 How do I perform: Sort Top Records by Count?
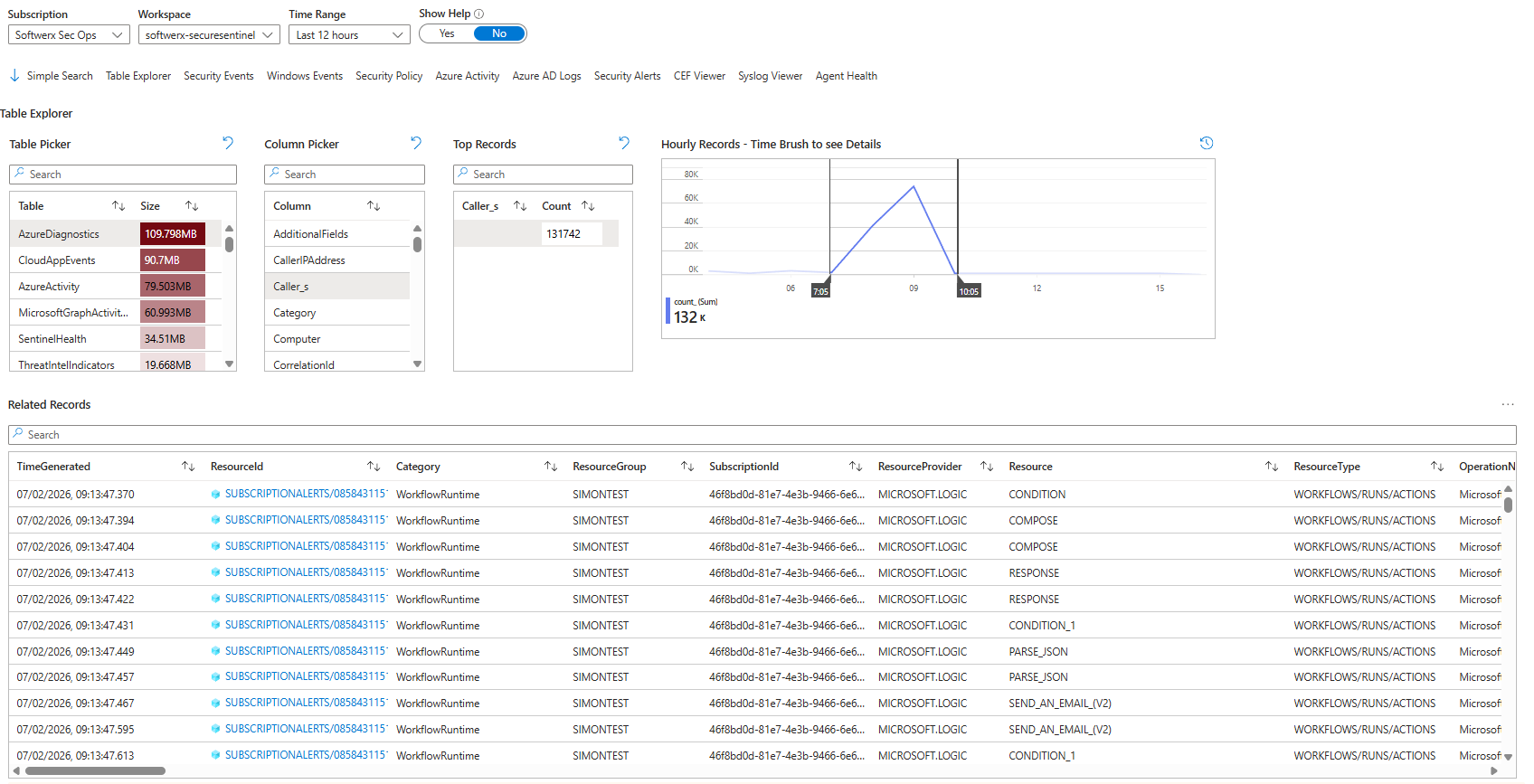(x=588, y=206)
